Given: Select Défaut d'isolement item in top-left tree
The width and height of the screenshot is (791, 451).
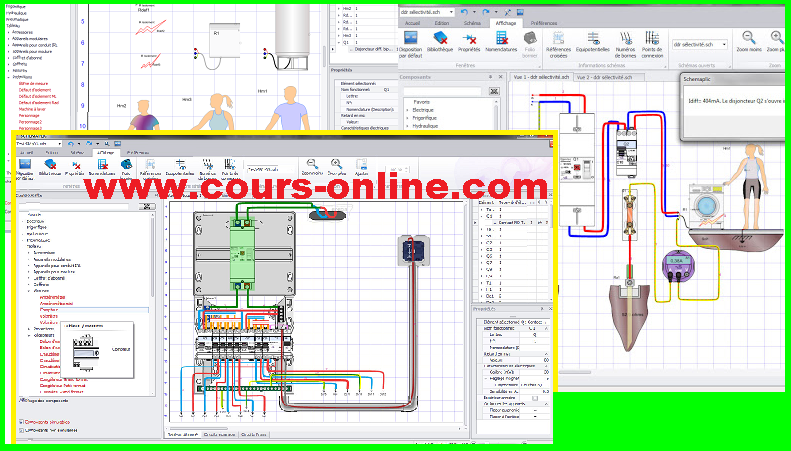Looking at the screenshot, I should click(34, 90).
